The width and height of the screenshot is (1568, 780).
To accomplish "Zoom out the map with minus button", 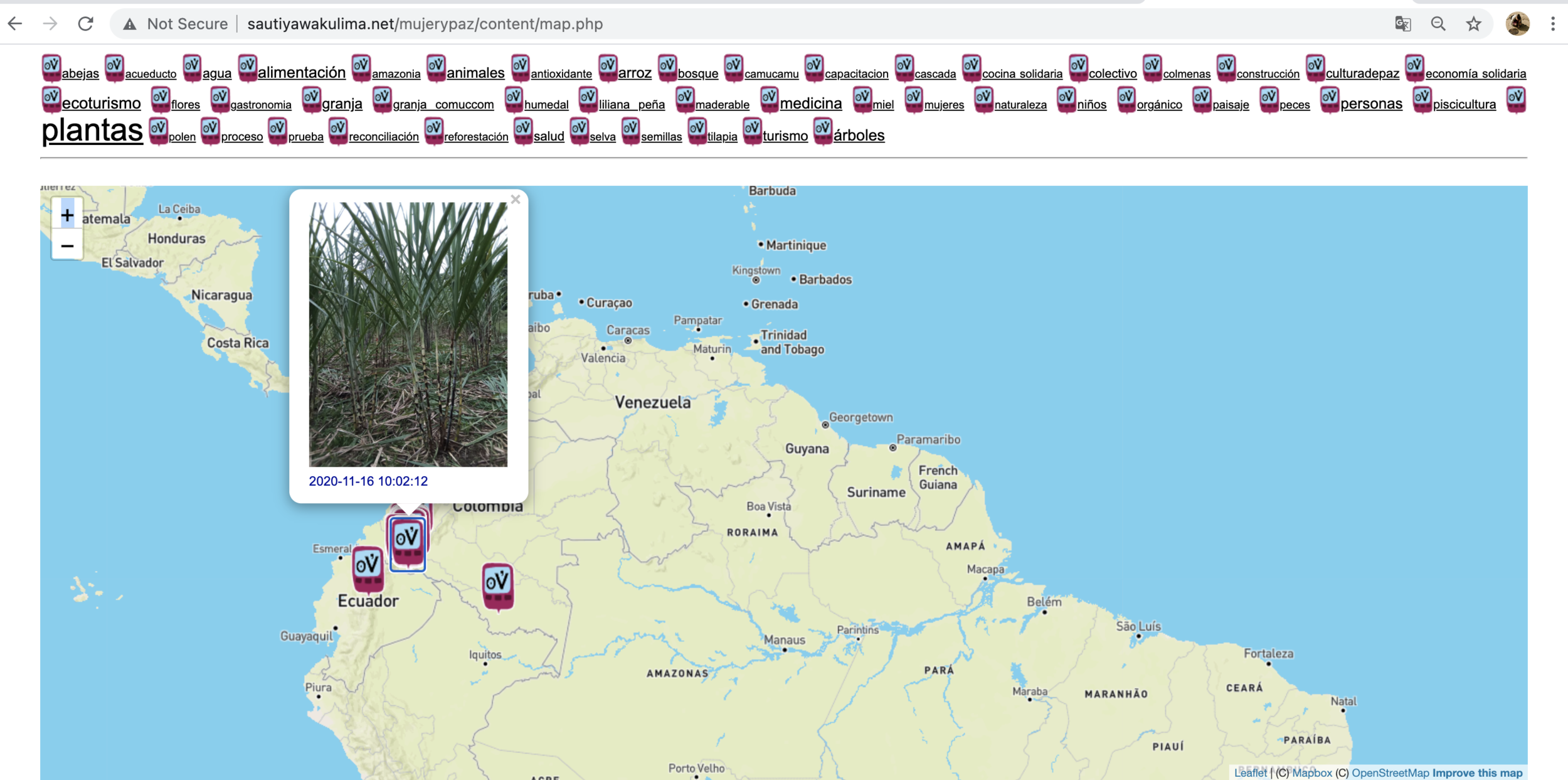I will (67, 246).
